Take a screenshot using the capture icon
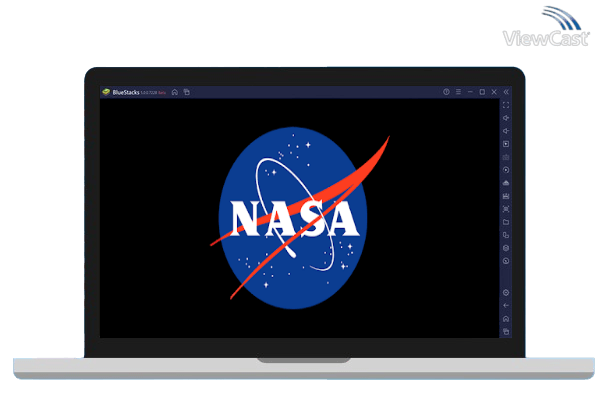 pos(506,209)
